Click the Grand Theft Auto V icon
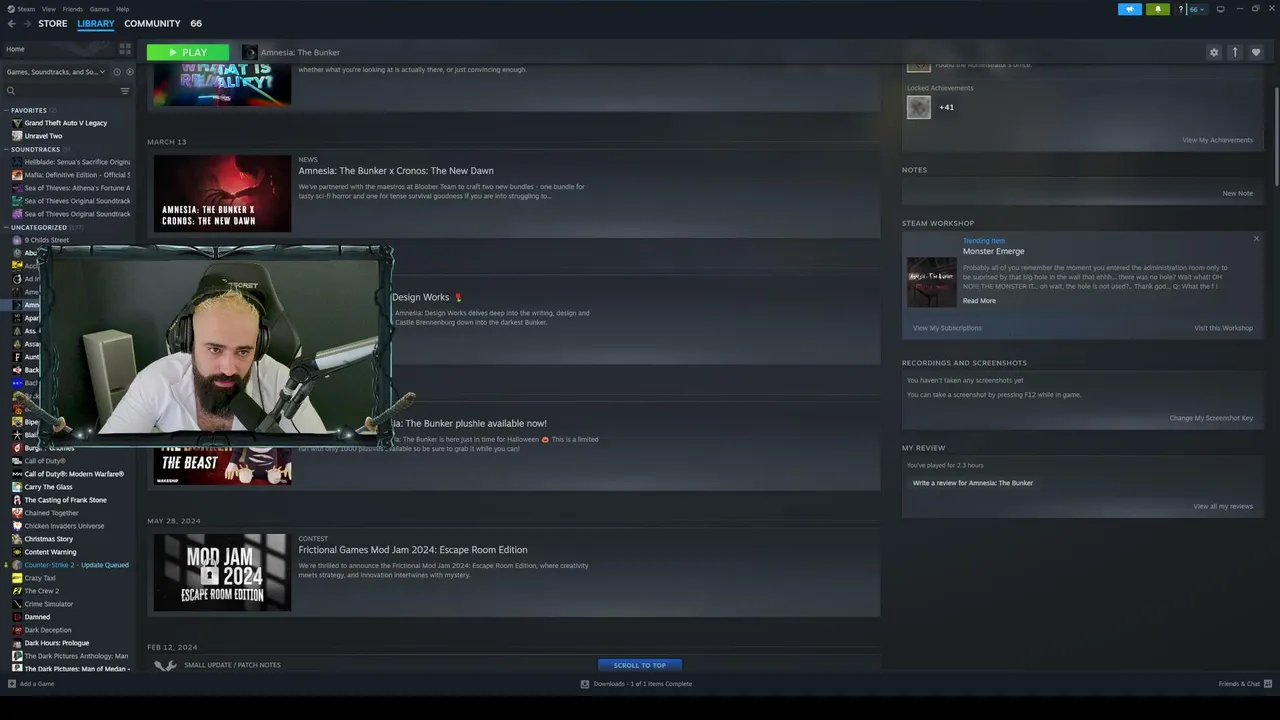This screenshot has height=720, width=1280. [x=17, y=123]
